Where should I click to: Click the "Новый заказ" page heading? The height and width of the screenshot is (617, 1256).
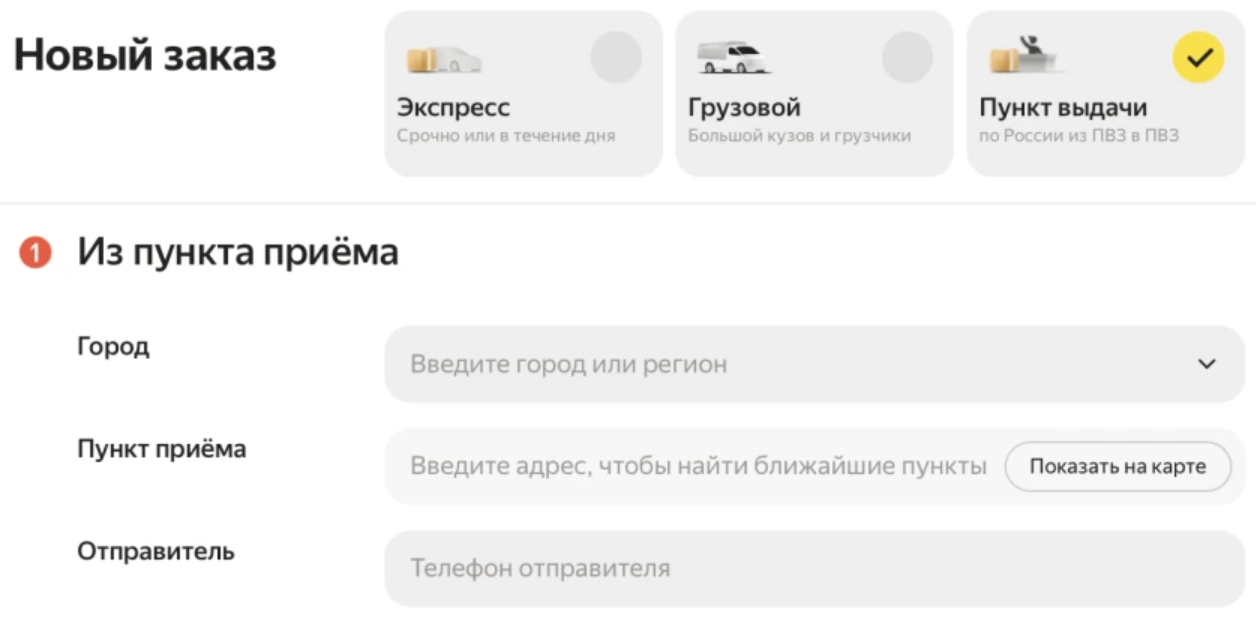pyautogui.click(x=144, y=56)
